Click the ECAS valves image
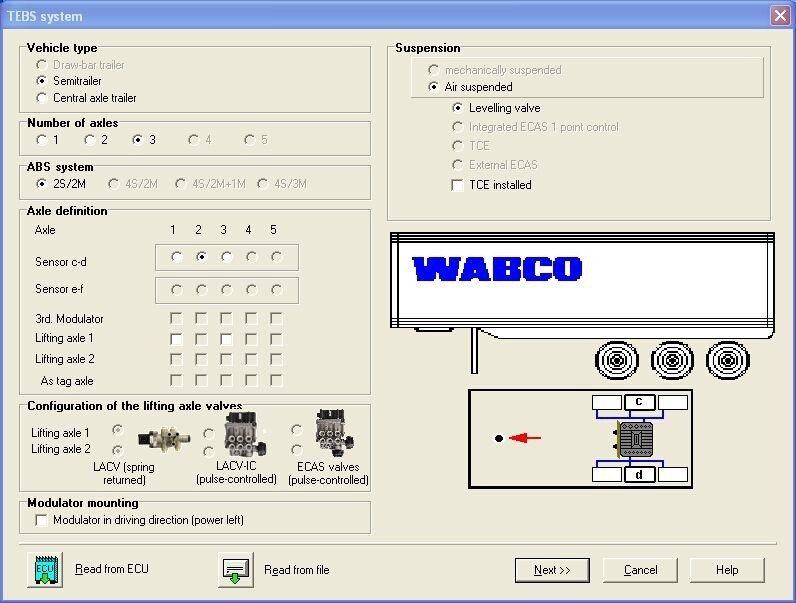The image size is (796, 603). pyautogui.click(x=334, y=433)
